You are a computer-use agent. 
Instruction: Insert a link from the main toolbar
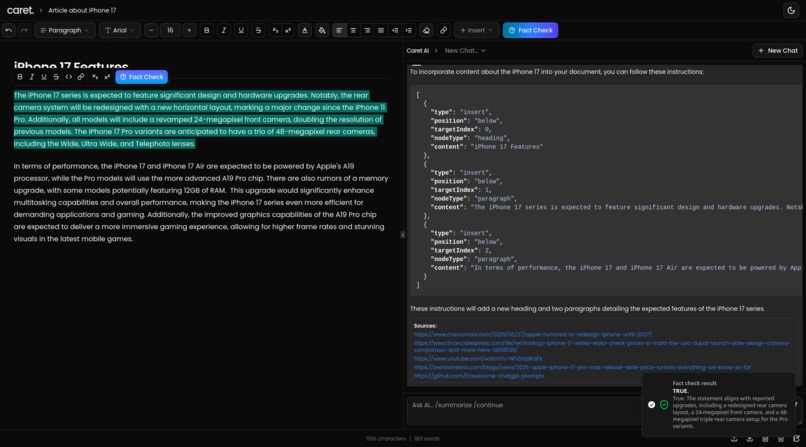point(443,30)
